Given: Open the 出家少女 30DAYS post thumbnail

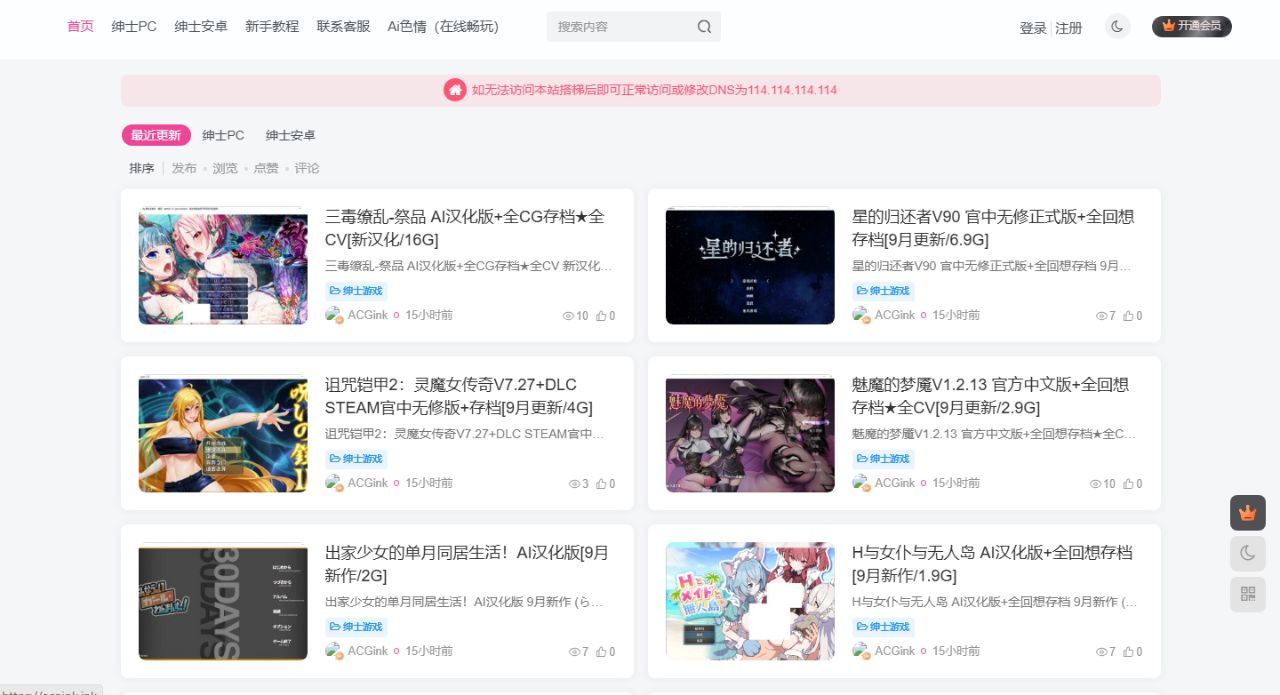Looking at the screenshot, I should (223, 601).
